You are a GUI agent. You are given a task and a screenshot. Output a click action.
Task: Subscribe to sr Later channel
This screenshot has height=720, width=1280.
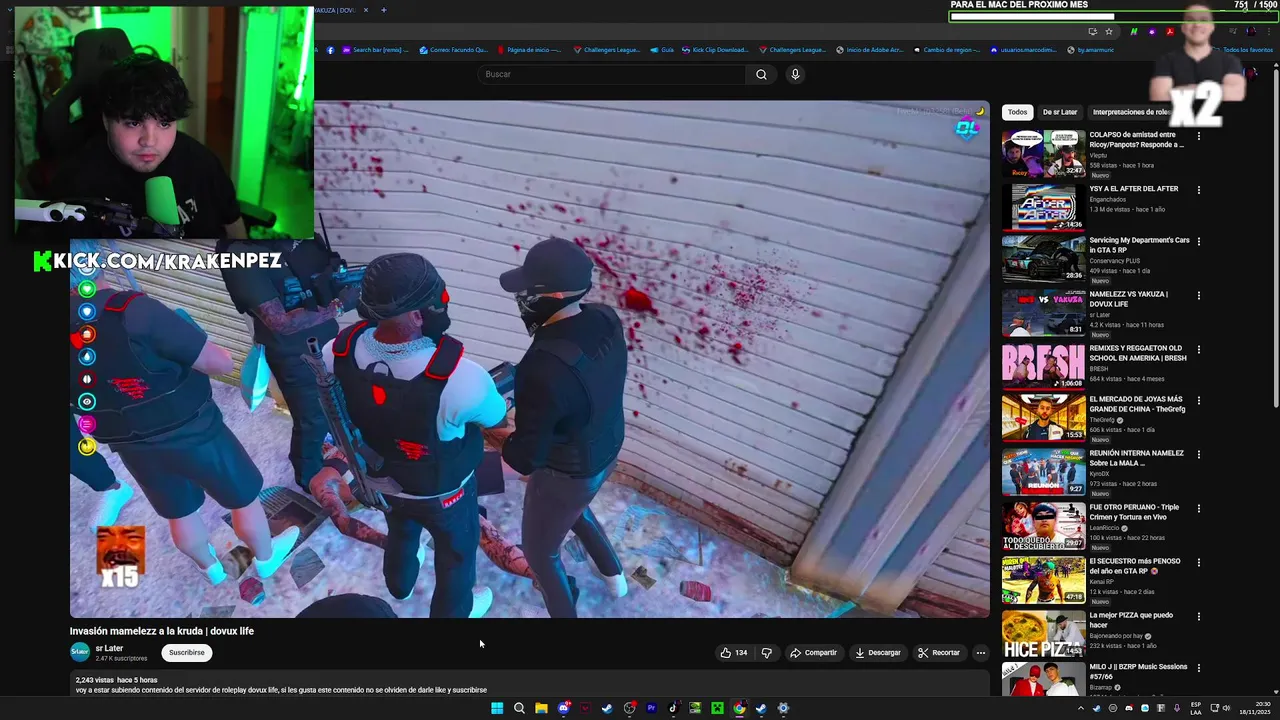point(186,653)
